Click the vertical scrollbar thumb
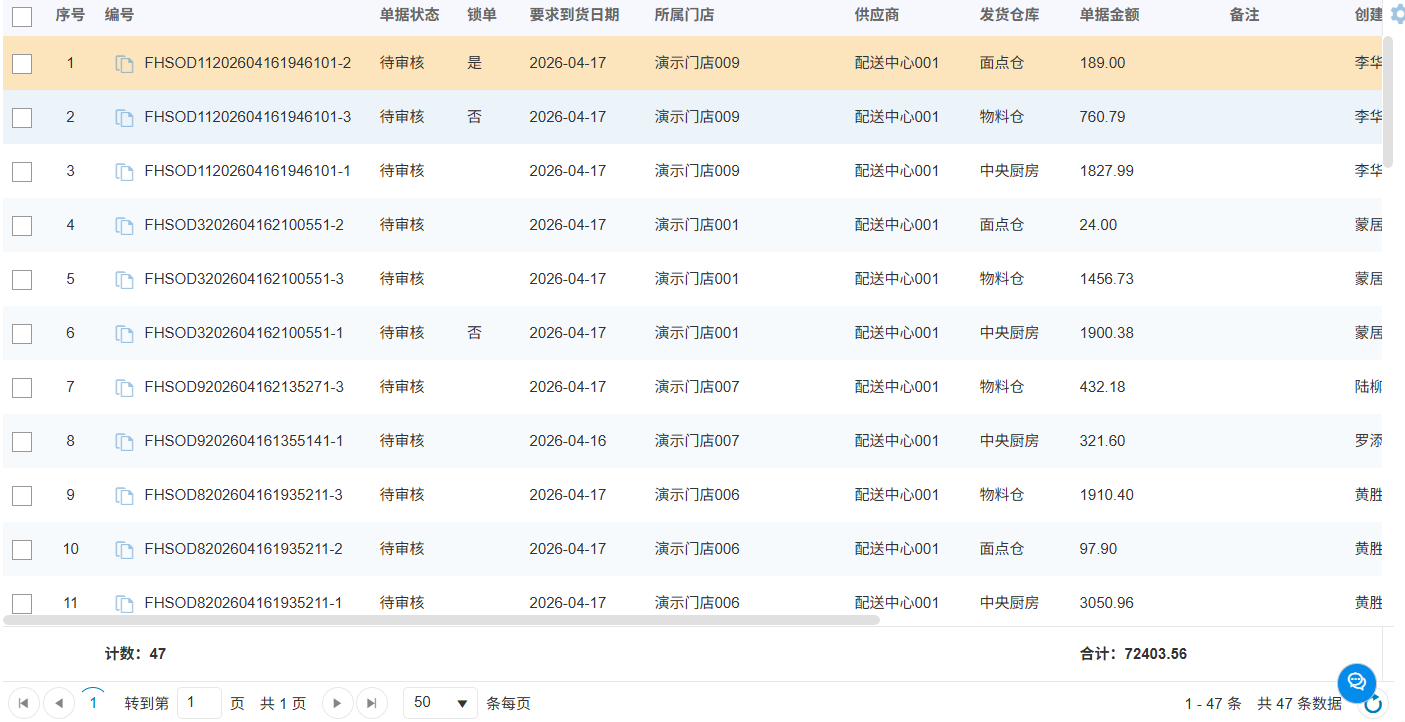This screenshot has height=722, width=1405. tap(1388, 100)
